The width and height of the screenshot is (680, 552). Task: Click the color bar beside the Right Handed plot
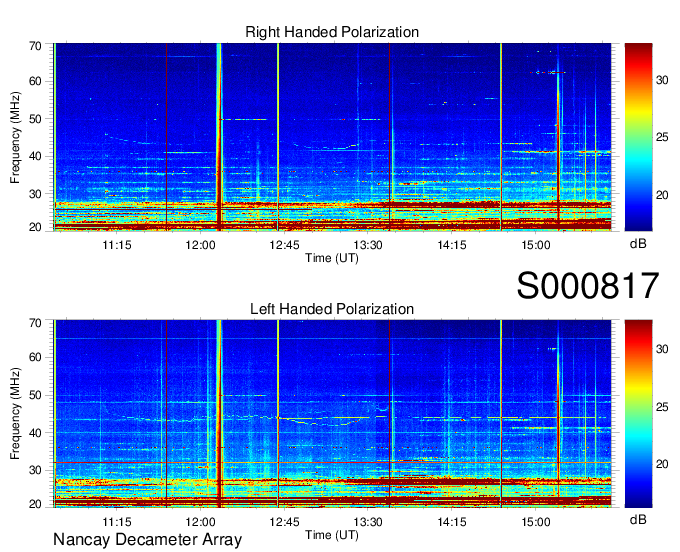[638, 137]
